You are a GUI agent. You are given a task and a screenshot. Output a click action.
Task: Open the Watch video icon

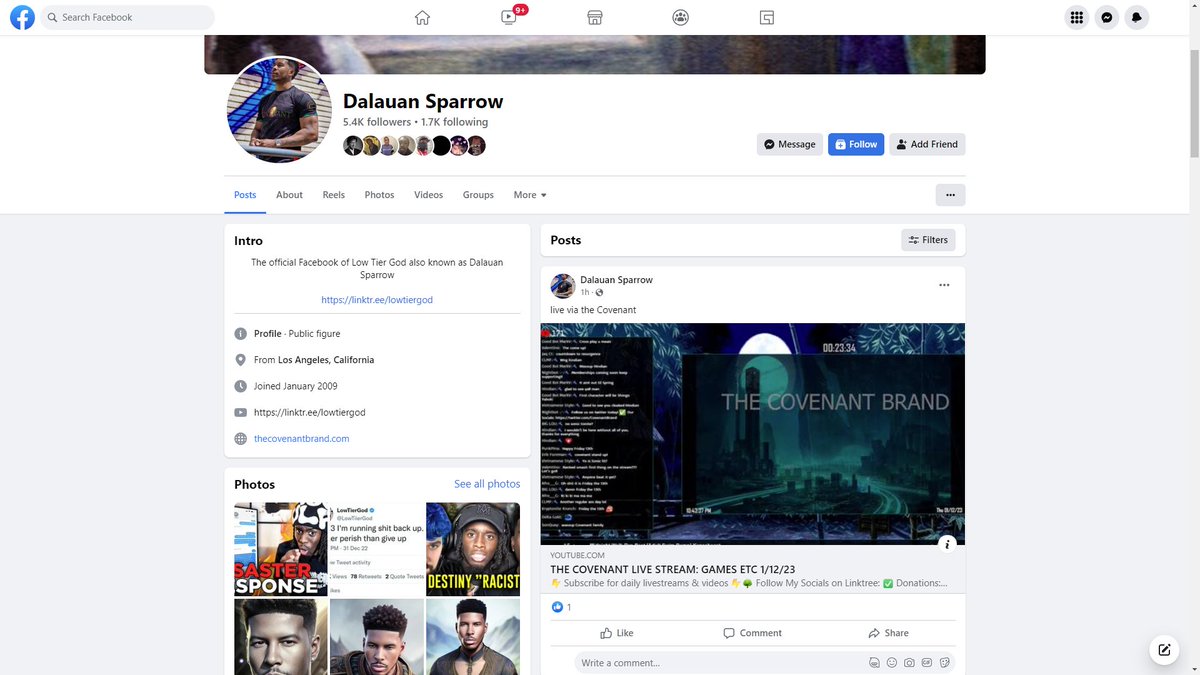pos(509,17)
